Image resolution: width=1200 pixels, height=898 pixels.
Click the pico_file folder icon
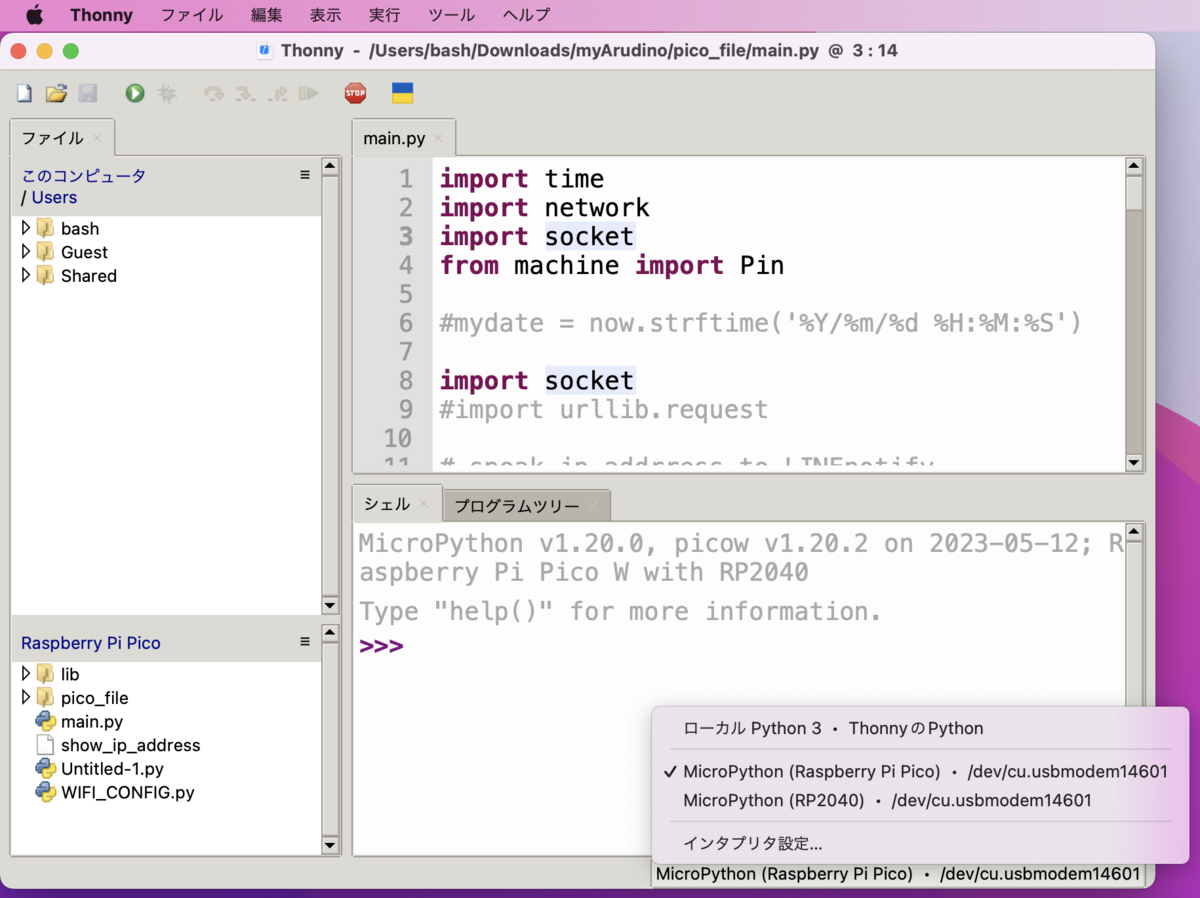pyautogui.click(x=45, y=697)
